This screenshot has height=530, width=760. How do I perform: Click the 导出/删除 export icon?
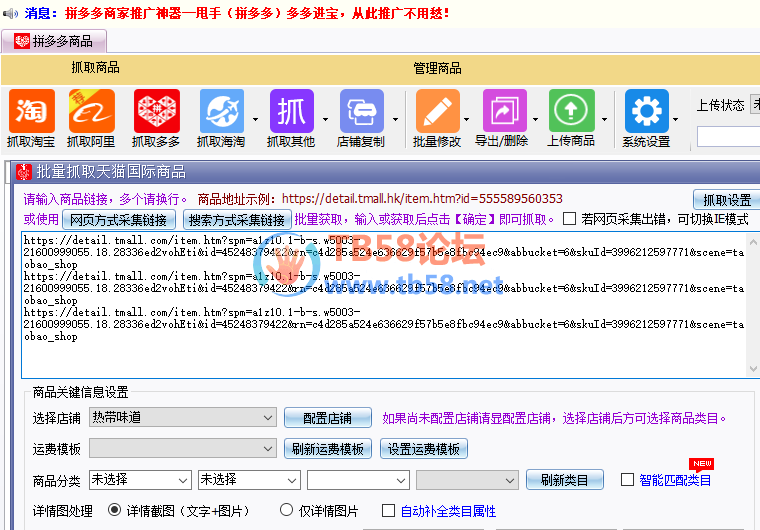tap(504, 111)
